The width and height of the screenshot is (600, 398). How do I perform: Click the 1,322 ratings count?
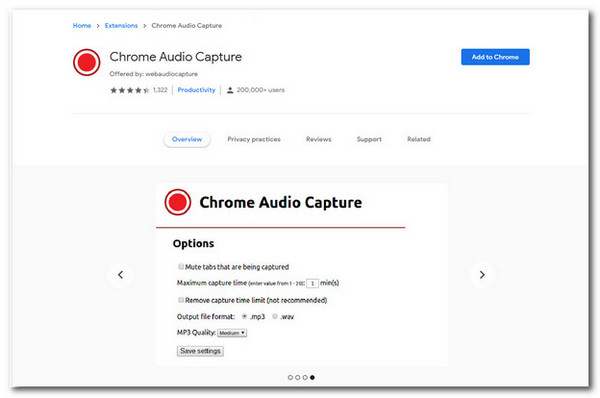point(160,90)
